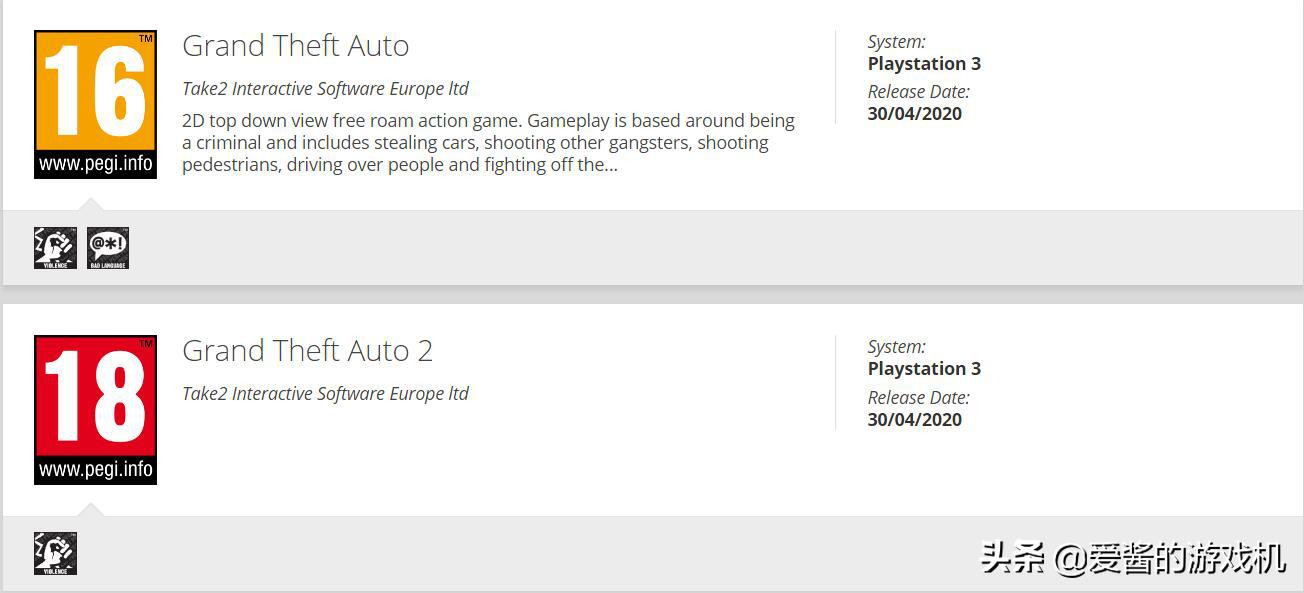Click www.pegi.info text on the 16 badge
The width and height of the screenshot is (1304, 593).
pyautogui.click(x=95, y=164)
